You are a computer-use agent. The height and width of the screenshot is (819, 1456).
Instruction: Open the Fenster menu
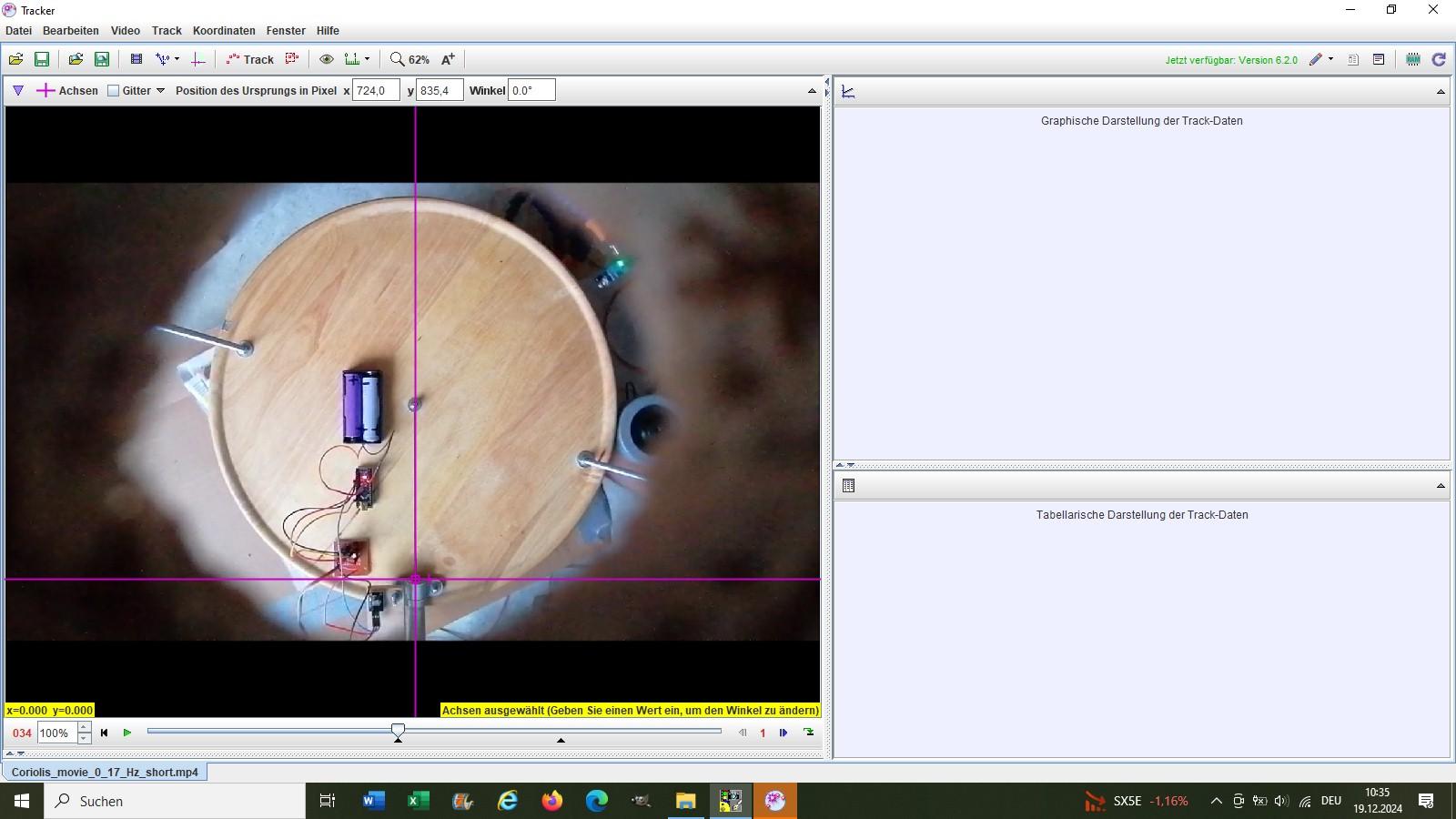coord(286,31)
